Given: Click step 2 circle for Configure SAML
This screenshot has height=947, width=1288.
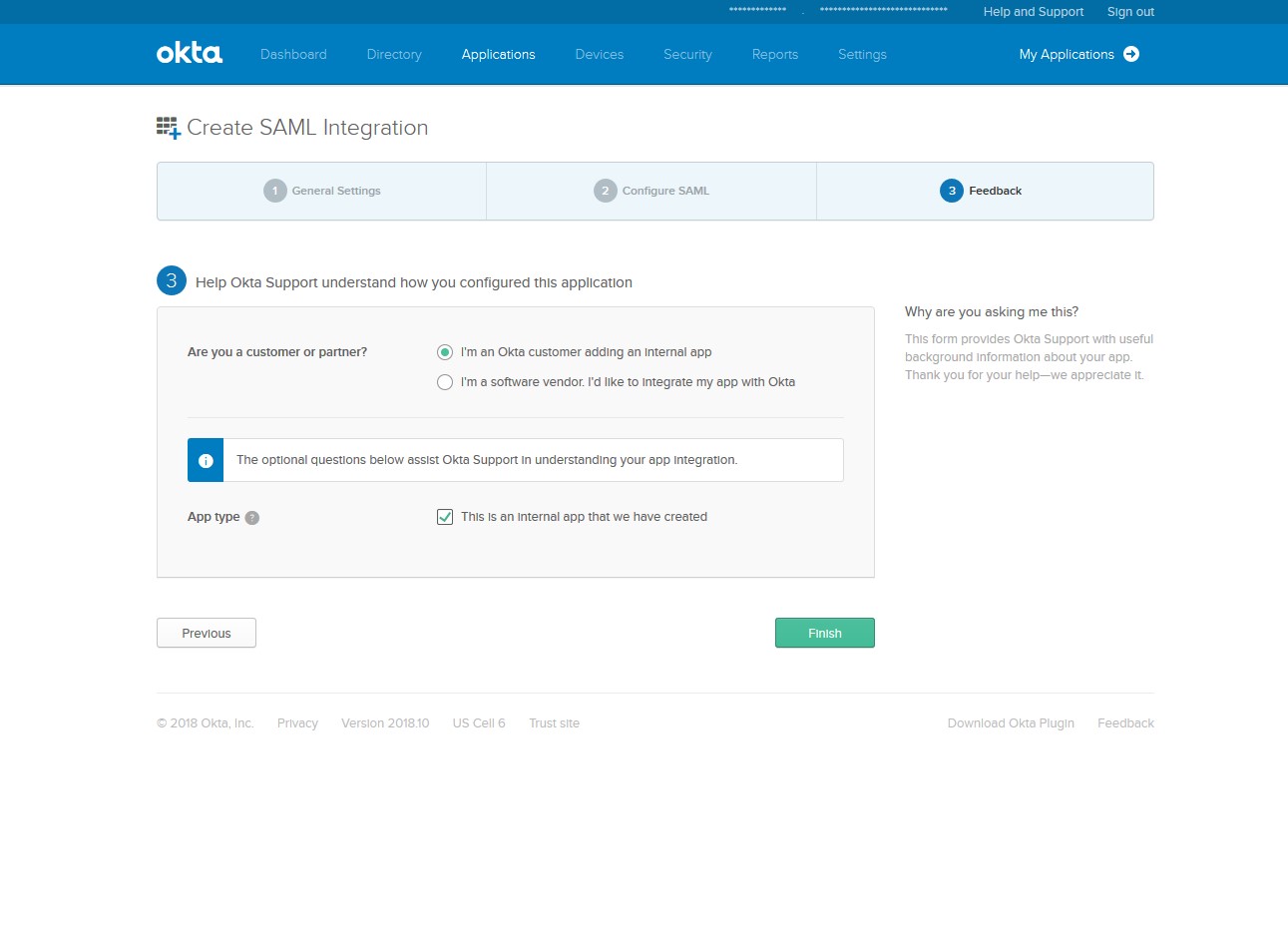Looking at the screenshot, I should [605, 191].
